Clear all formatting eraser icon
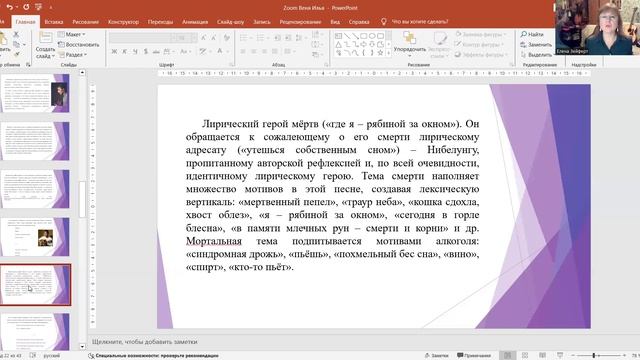Screen dimensions: 640x360 tap(227, 38)
